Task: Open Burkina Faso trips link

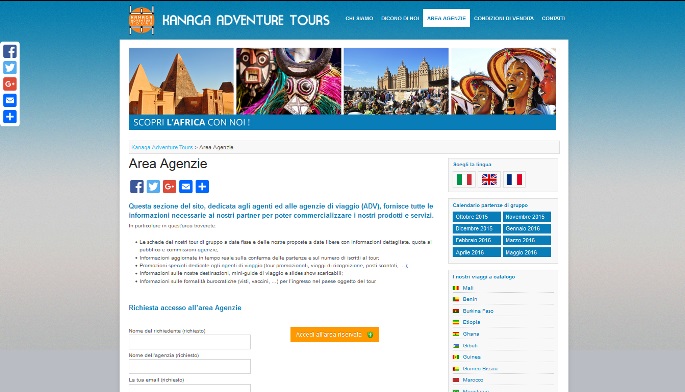Action: [x=478, y=311]
